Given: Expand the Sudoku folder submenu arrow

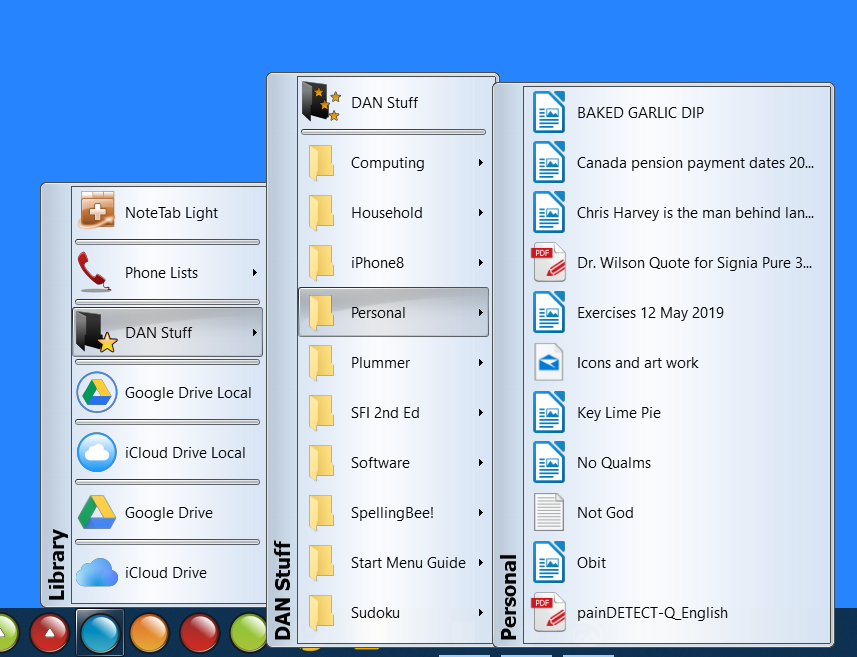Looking at the screenshot, I should [x=480, y=613].
